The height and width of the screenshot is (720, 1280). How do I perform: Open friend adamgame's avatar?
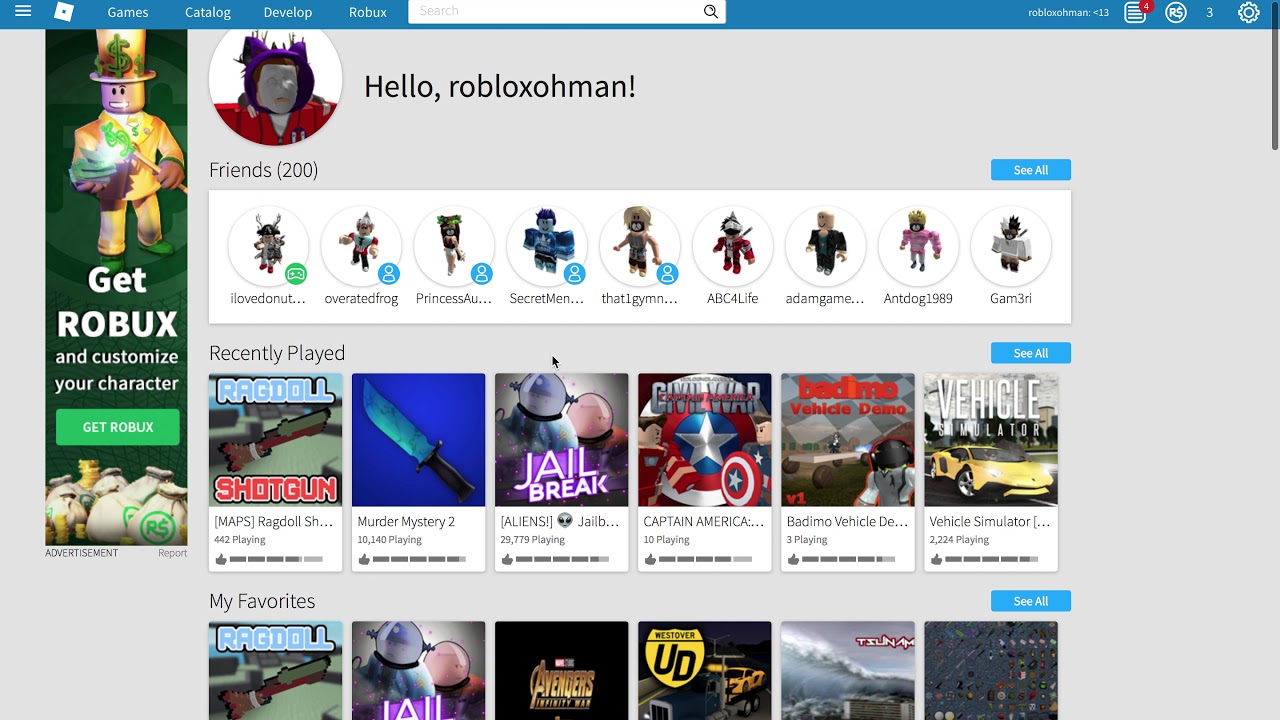(825, 246)
